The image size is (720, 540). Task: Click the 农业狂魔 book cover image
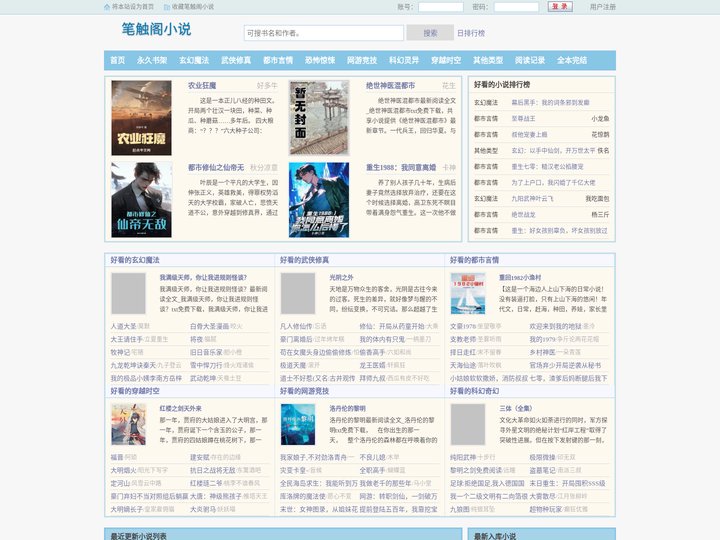pyautogui.click(x=141, y=118)
